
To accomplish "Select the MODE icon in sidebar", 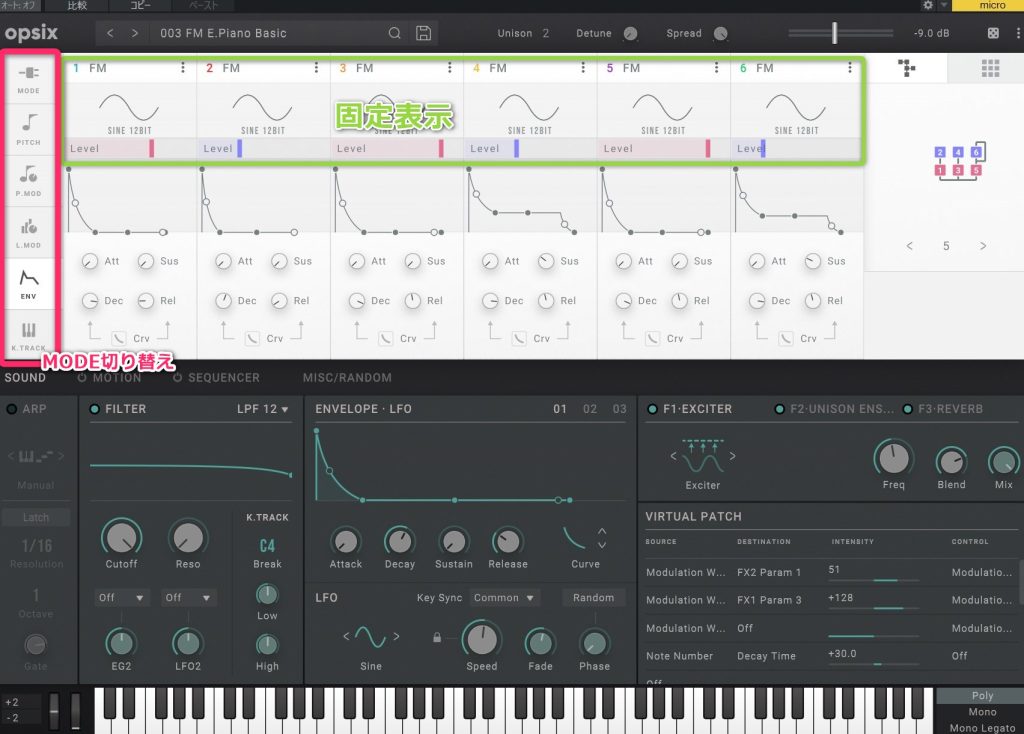I will 28,79.
